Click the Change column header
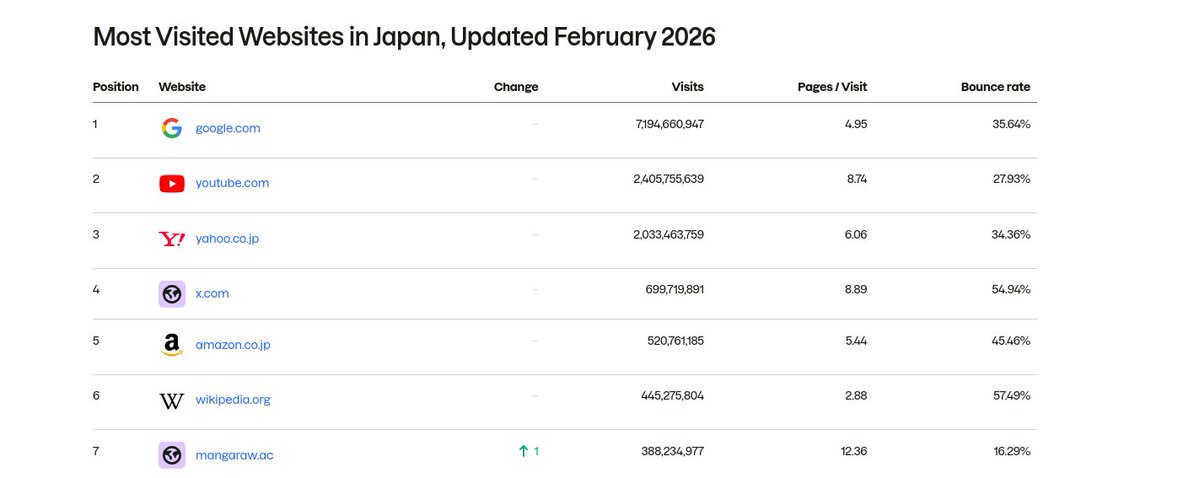The width and height of the screenshot is (1199, 478). (516, 87)
